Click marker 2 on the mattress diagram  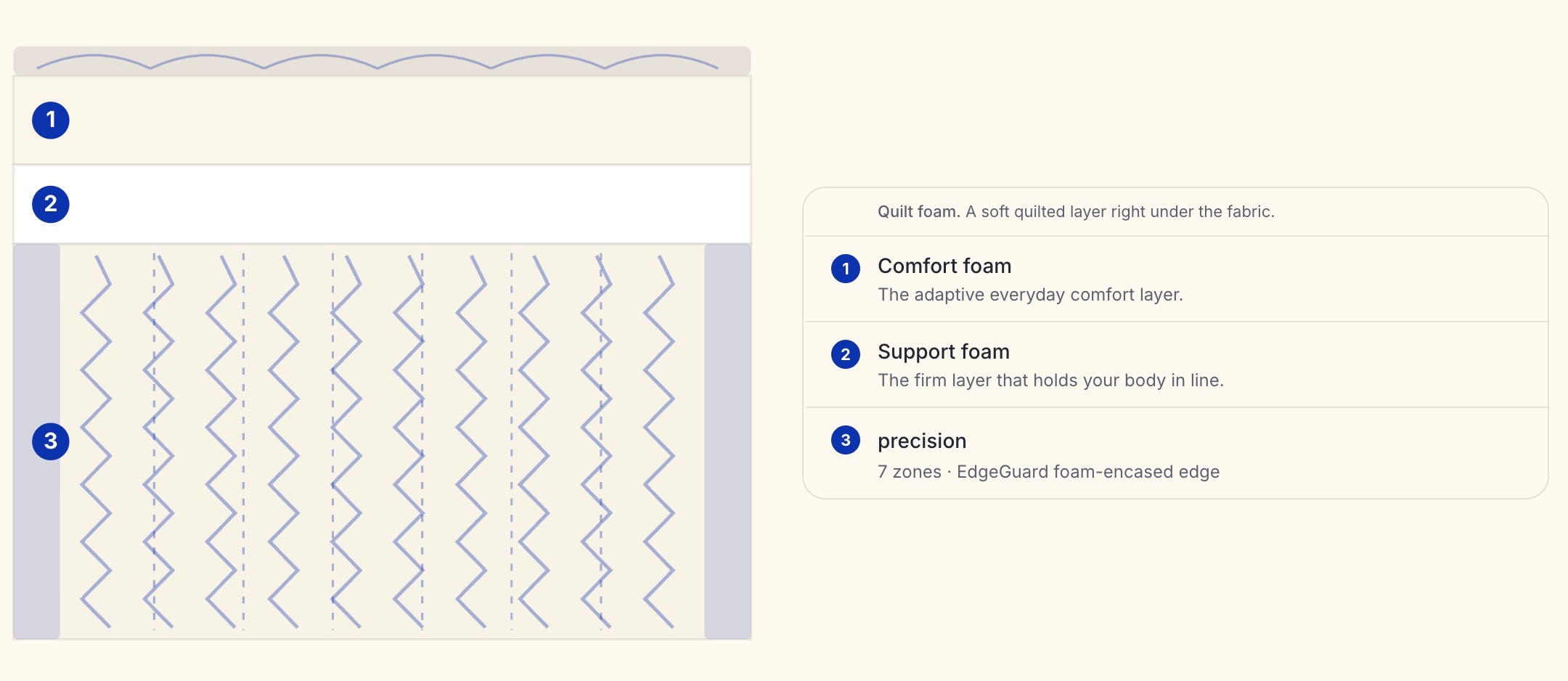tap(51, 204)
